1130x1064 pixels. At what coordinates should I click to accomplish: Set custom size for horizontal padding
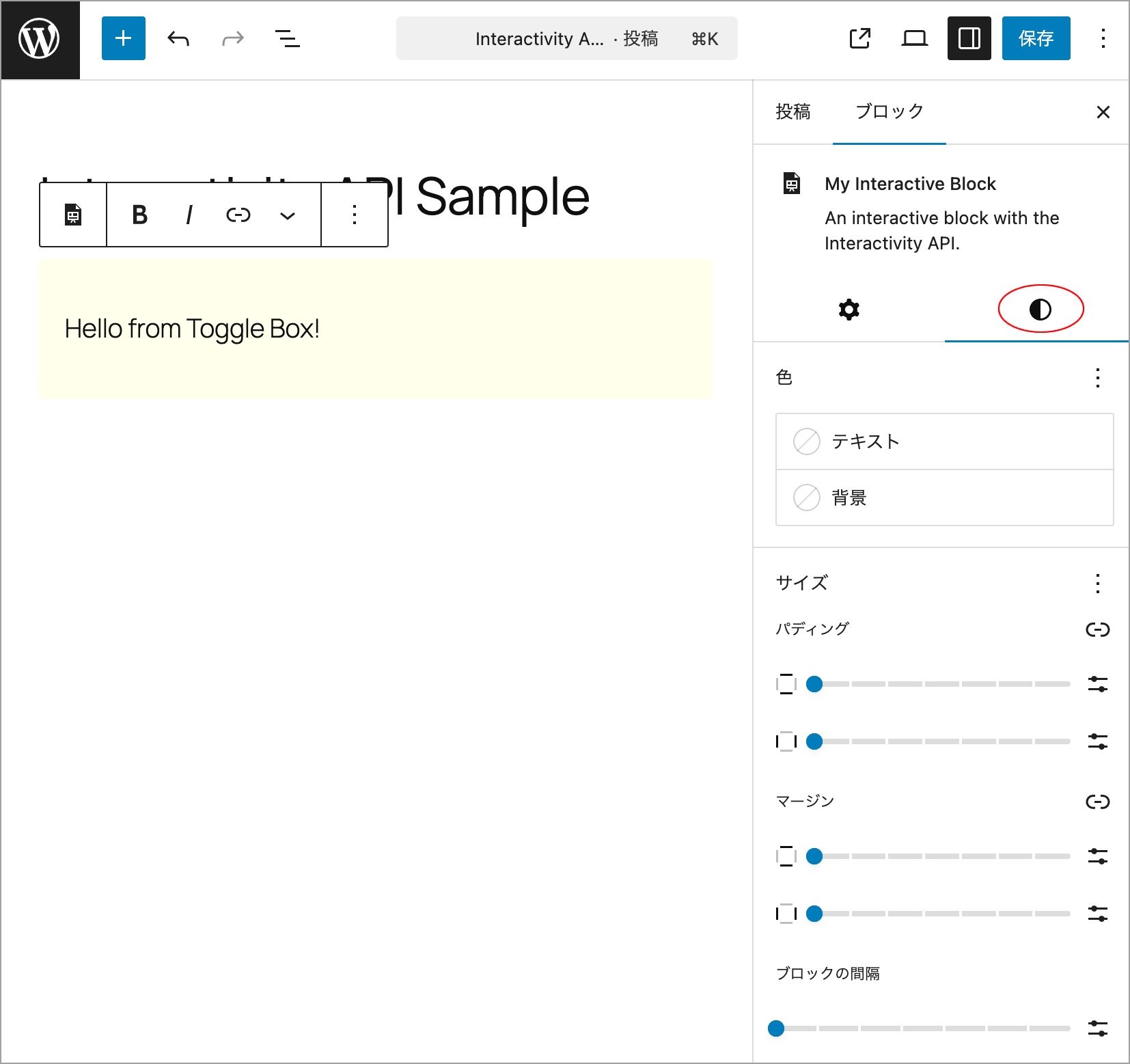click(x=1098, y=741)
